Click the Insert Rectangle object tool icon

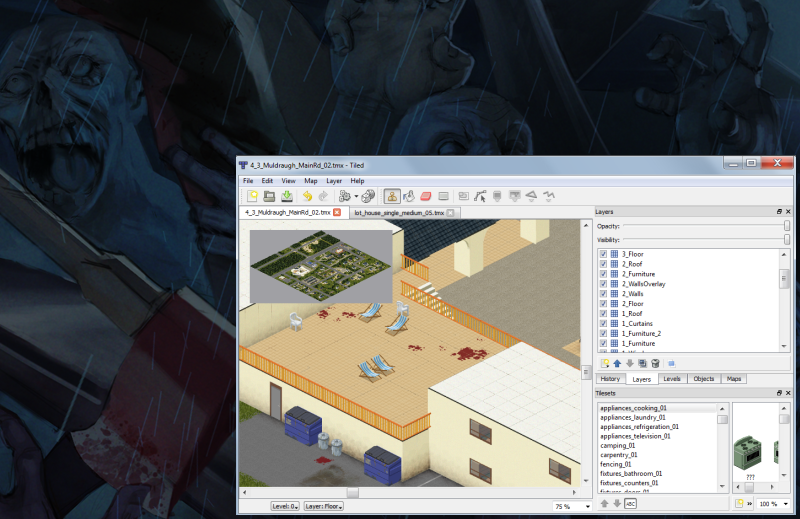coord(497,196)
